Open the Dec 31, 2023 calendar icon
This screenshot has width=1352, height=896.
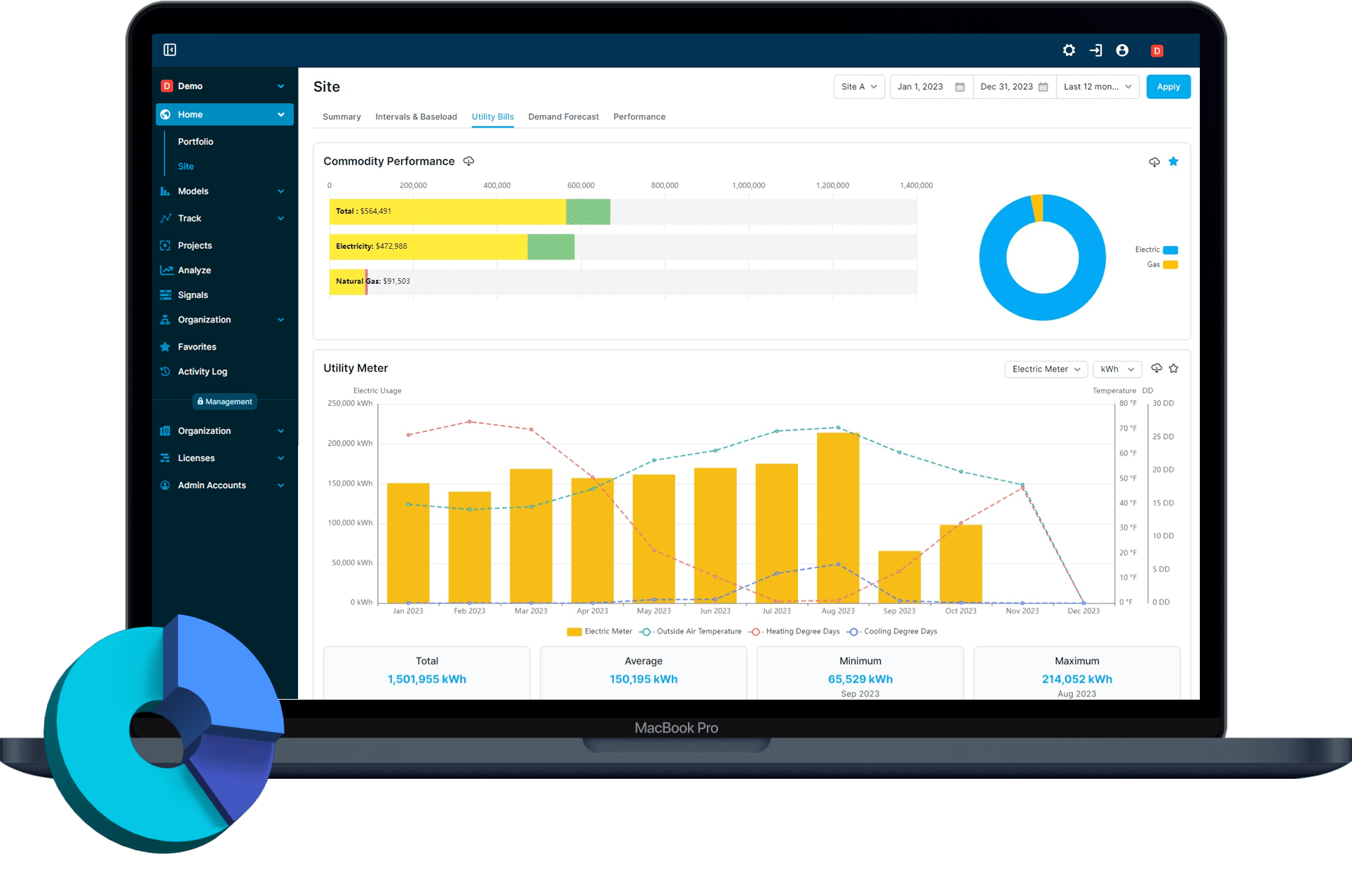click(x=1043, y=87)
